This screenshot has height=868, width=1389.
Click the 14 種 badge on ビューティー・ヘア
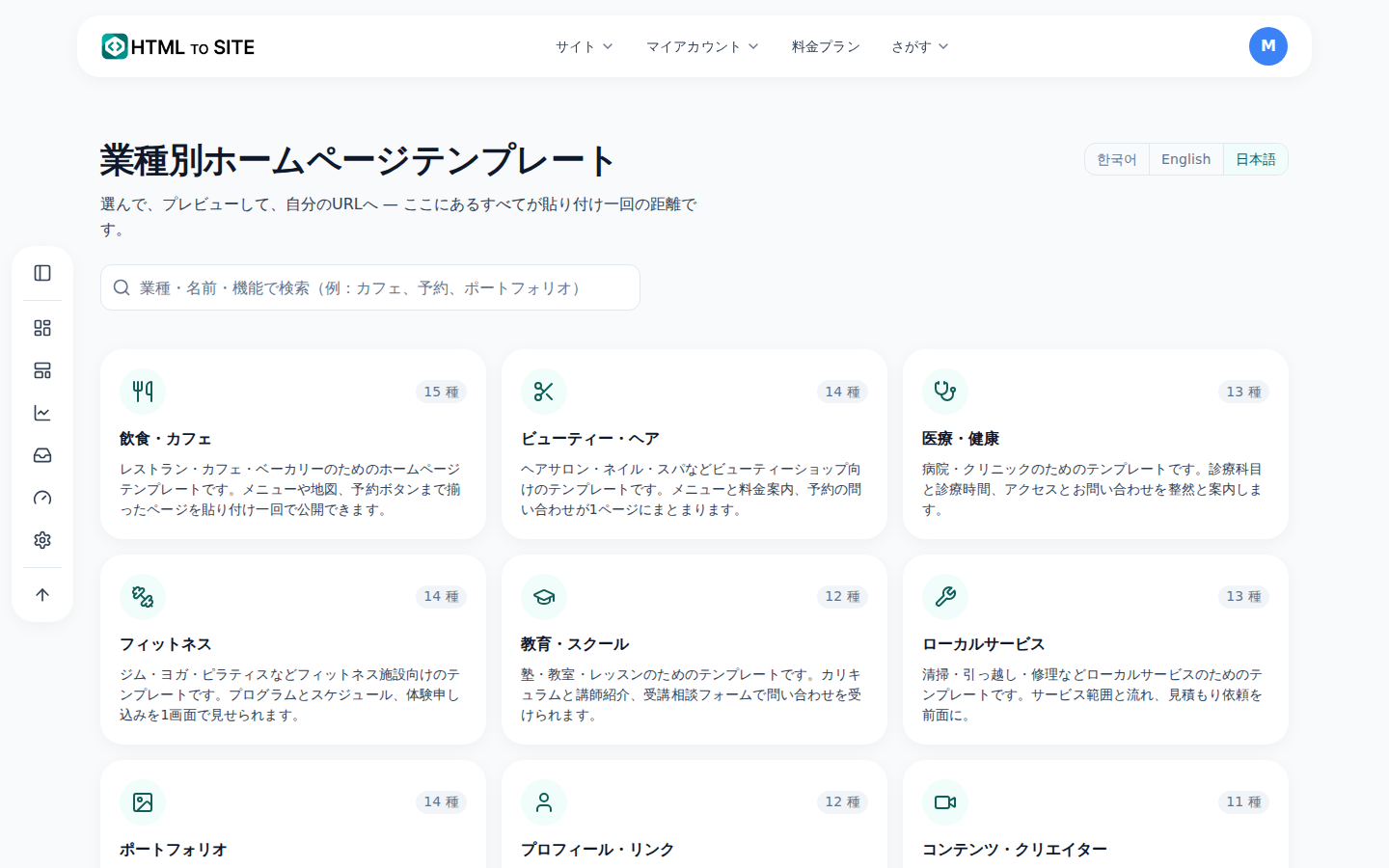click(843, 392)
